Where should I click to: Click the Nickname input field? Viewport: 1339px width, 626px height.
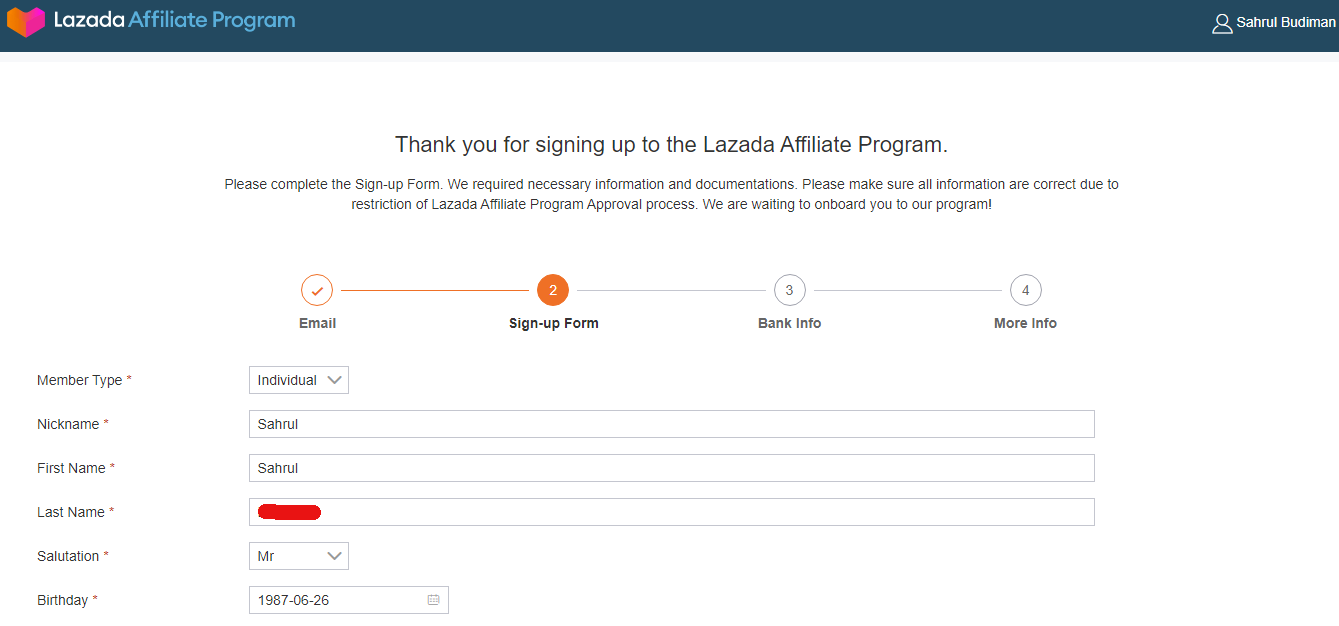[x=671, y=424]
